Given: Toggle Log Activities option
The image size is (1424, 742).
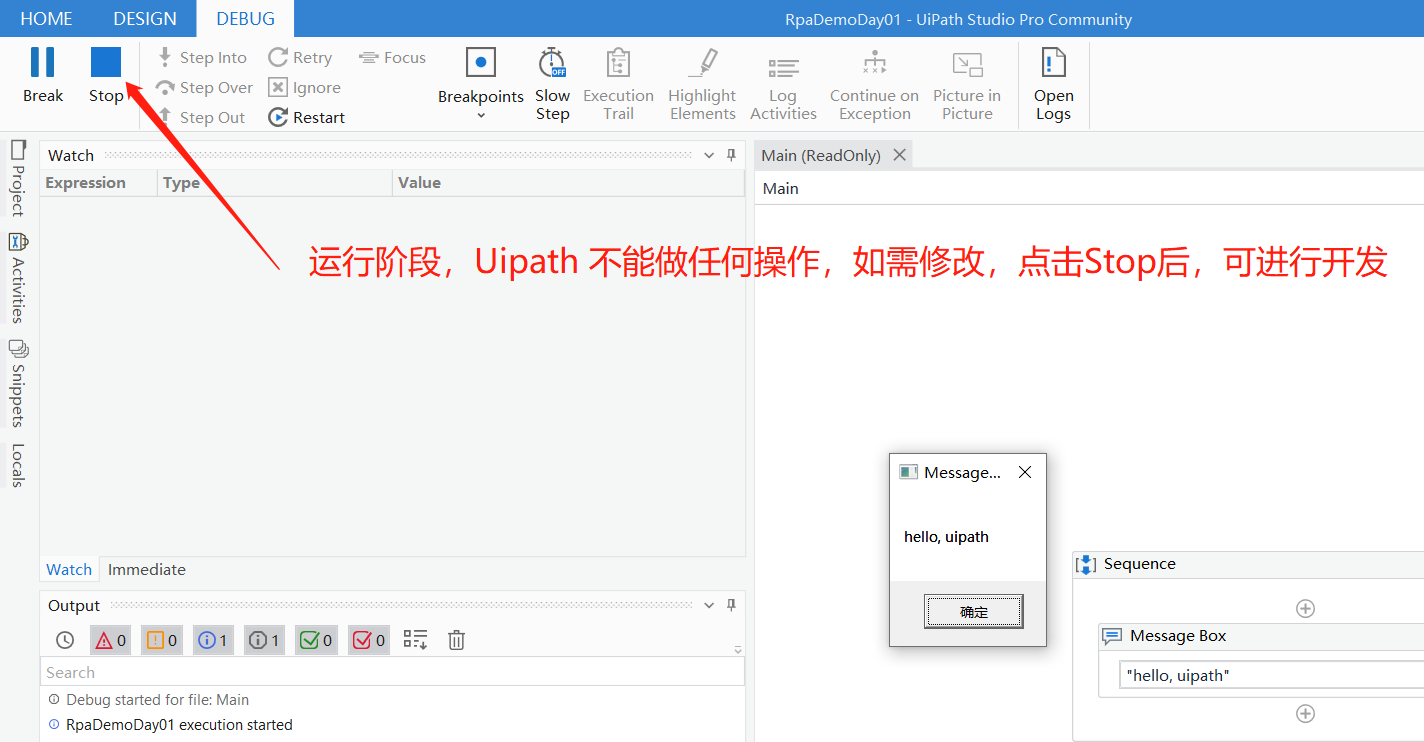Looking at the screenshot, I should pyautogui.click(x=783, y=85).
